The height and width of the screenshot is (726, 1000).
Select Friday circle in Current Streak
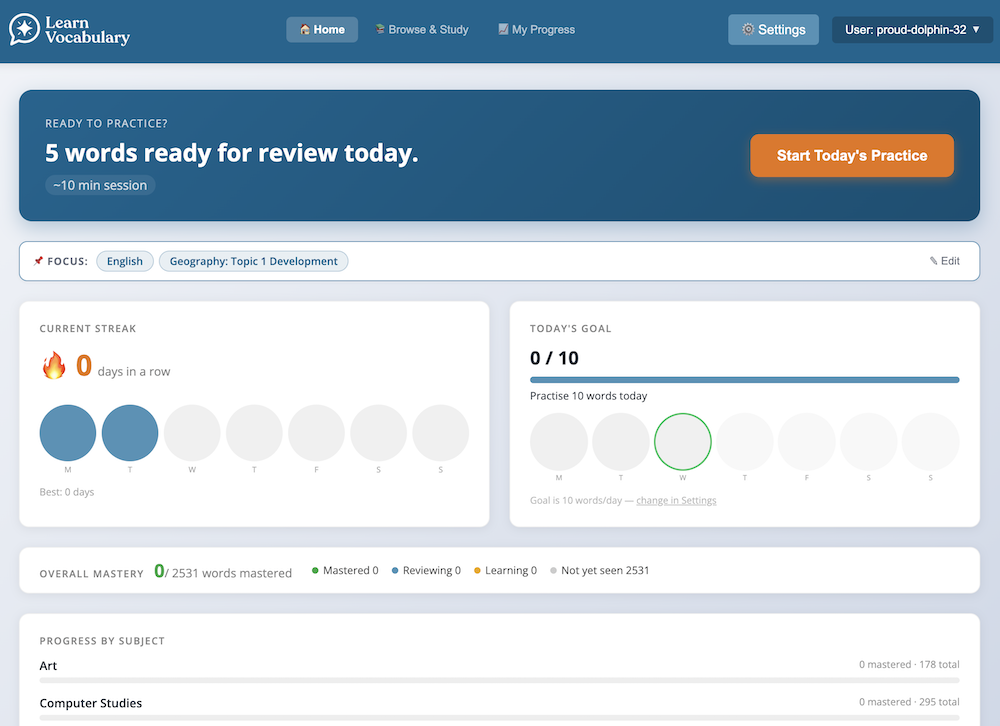tap(316, 433)
